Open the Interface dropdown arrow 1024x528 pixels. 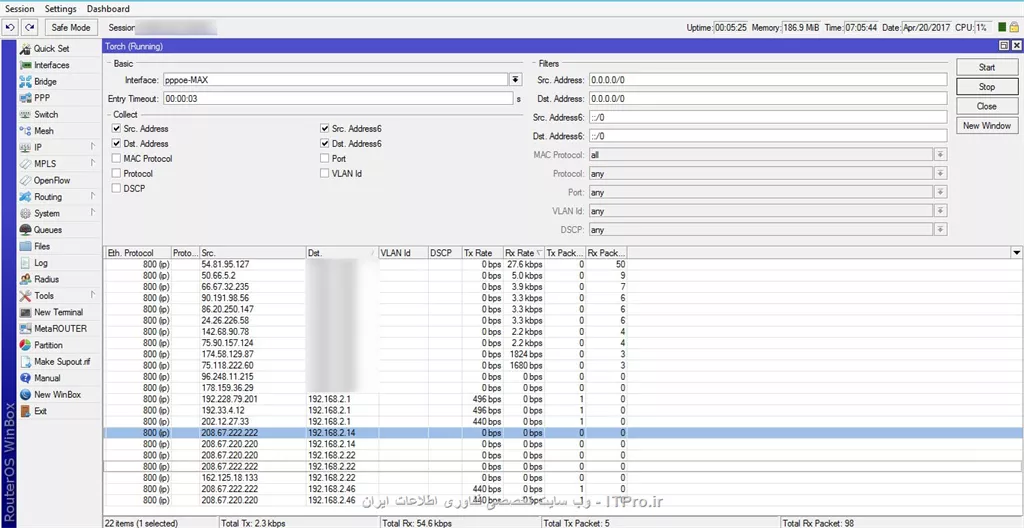point(516,80)
